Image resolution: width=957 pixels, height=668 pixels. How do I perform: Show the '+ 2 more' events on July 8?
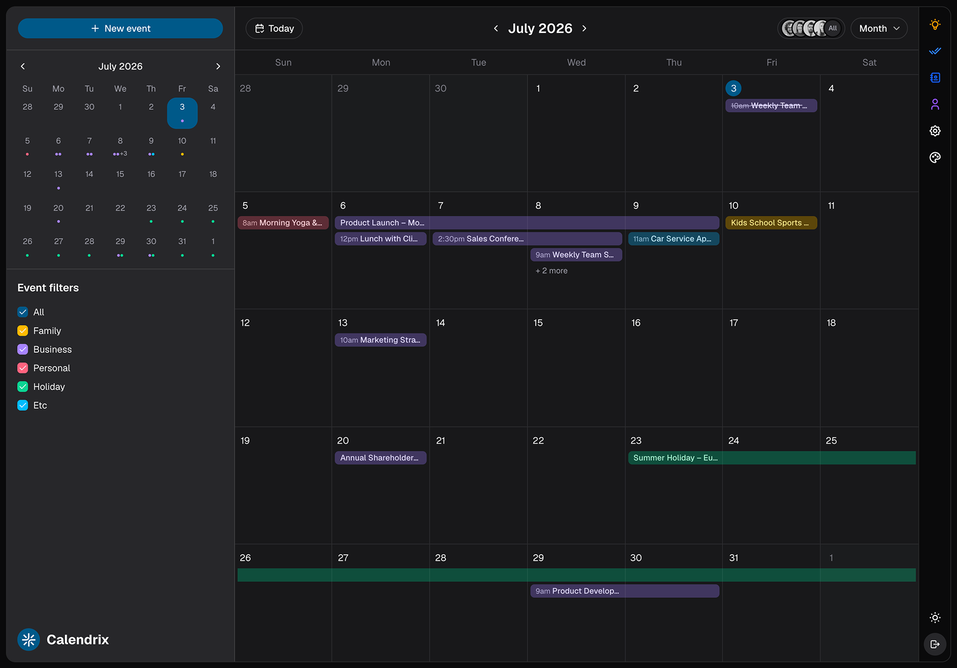tap(552, 270)
